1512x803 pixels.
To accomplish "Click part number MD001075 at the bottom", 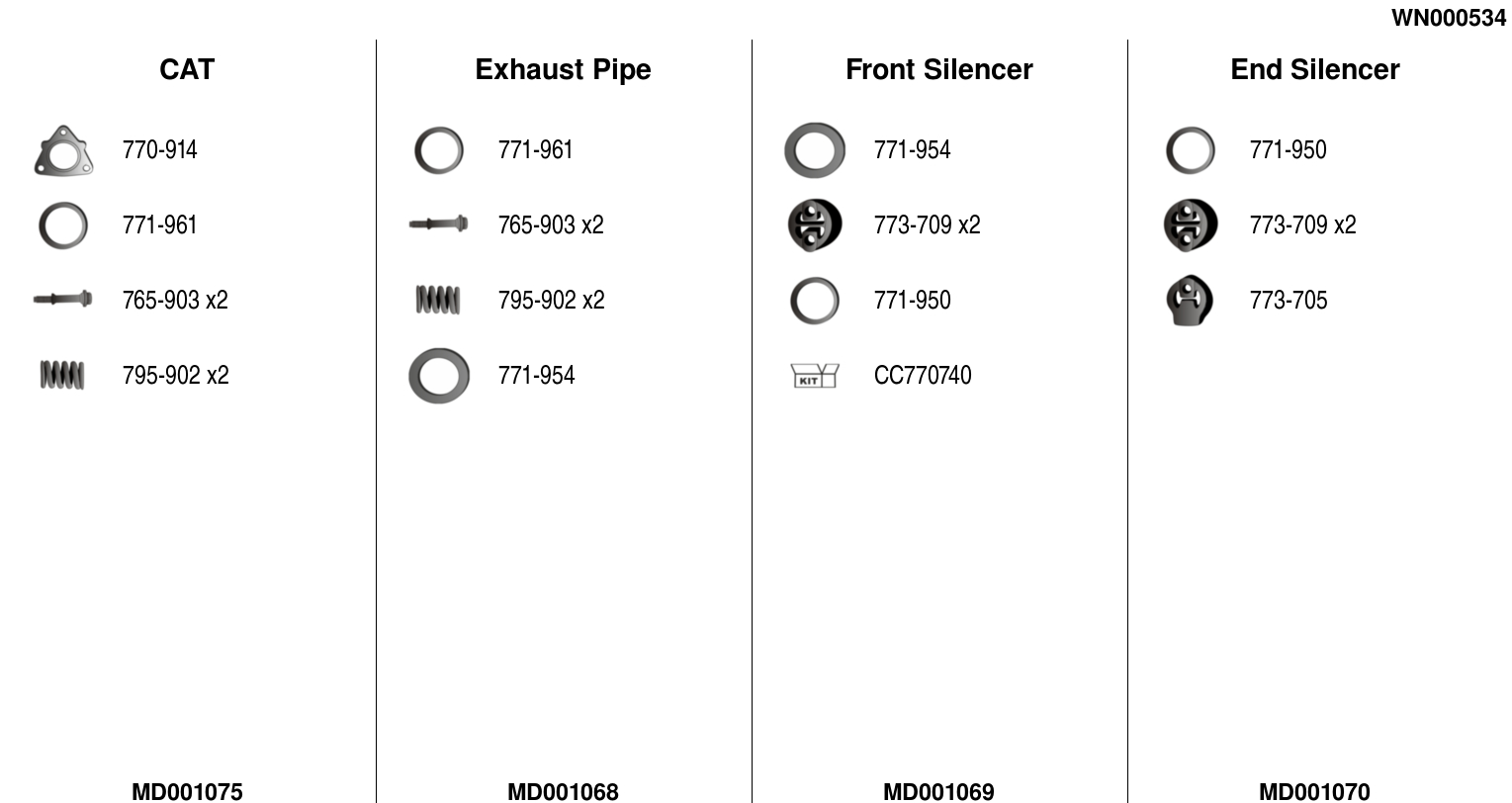I will pyautogui.click(x=187, y=791).
